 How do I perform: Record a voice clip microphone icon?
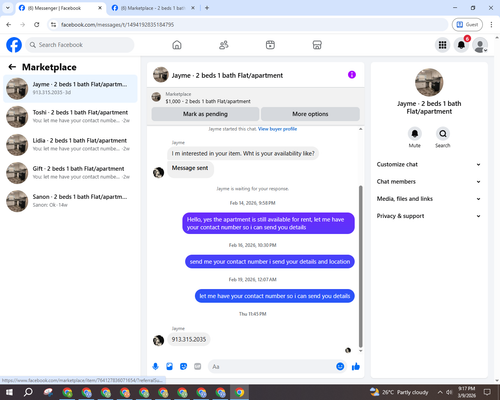155,367
